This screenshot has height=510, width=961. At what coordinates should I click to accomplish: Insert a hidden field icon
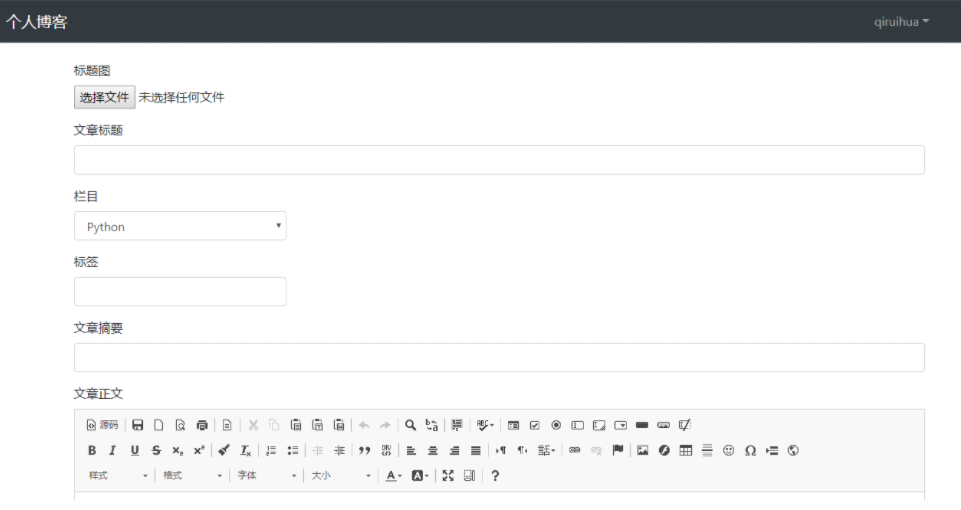point(685,425)
